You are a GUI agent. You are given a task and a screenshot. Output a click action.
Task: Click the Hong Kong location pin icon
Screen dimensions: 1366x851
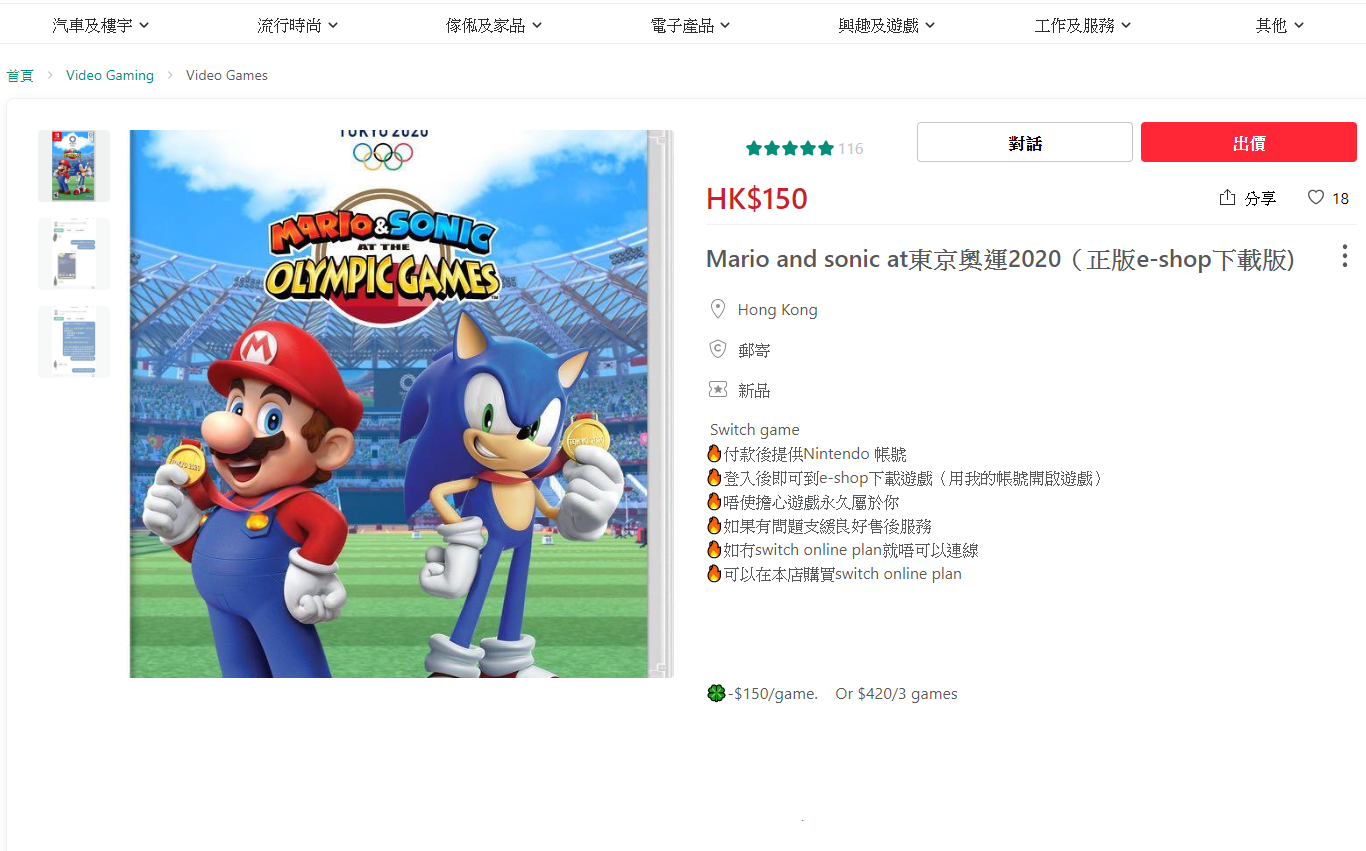[717, 309]
